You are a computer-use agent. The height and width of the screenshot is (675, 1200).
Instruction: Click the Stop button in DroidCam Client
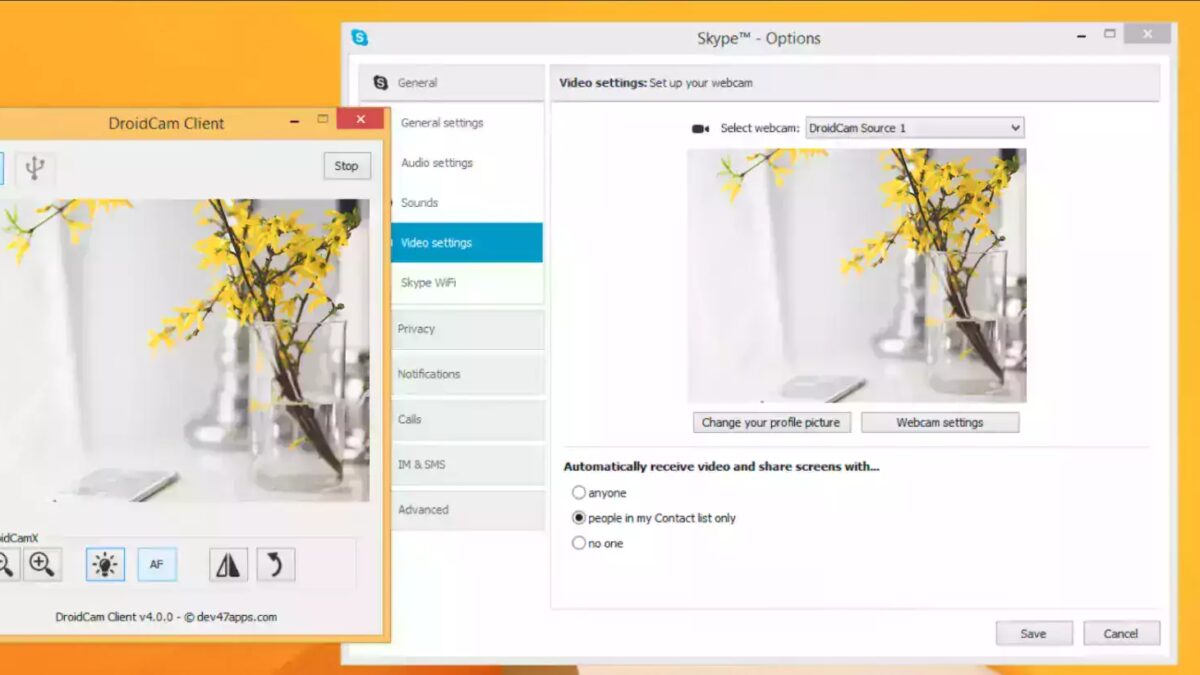(x=346, y=166)
